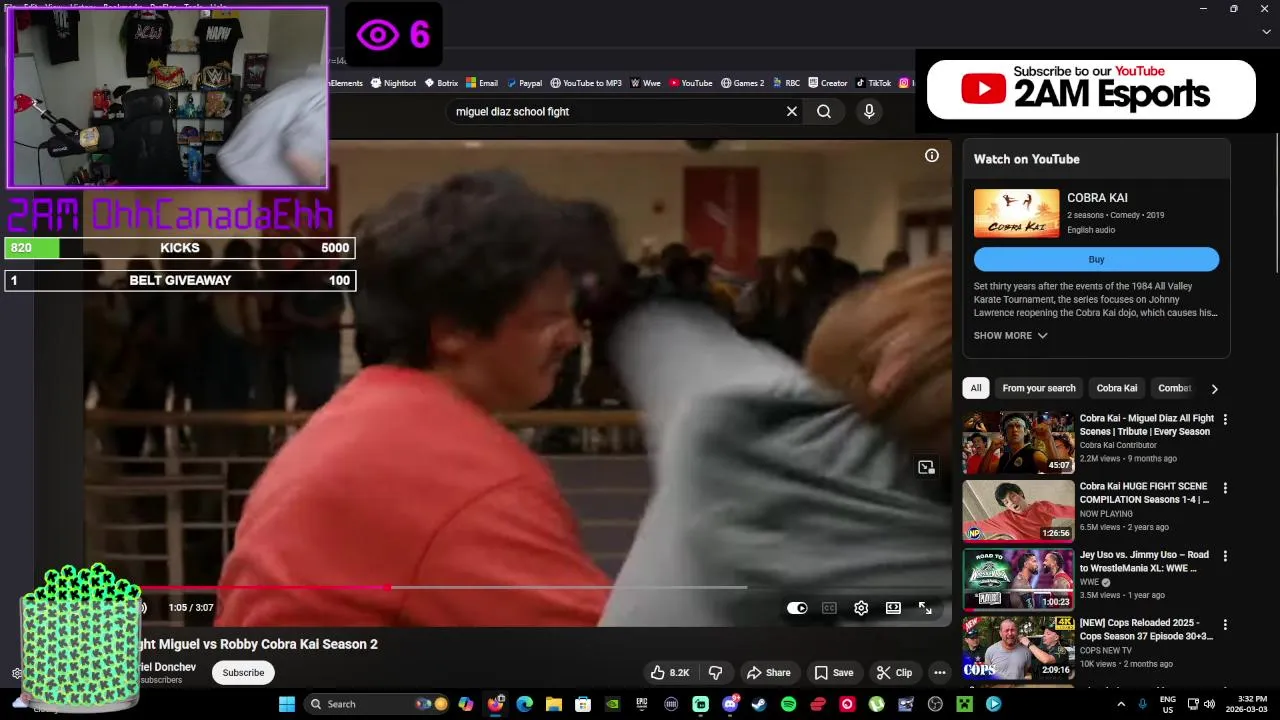Open Microsoft Store from taskbar
The height and width of the screenshot is (720, 1280).
click(x=583, y=704)
